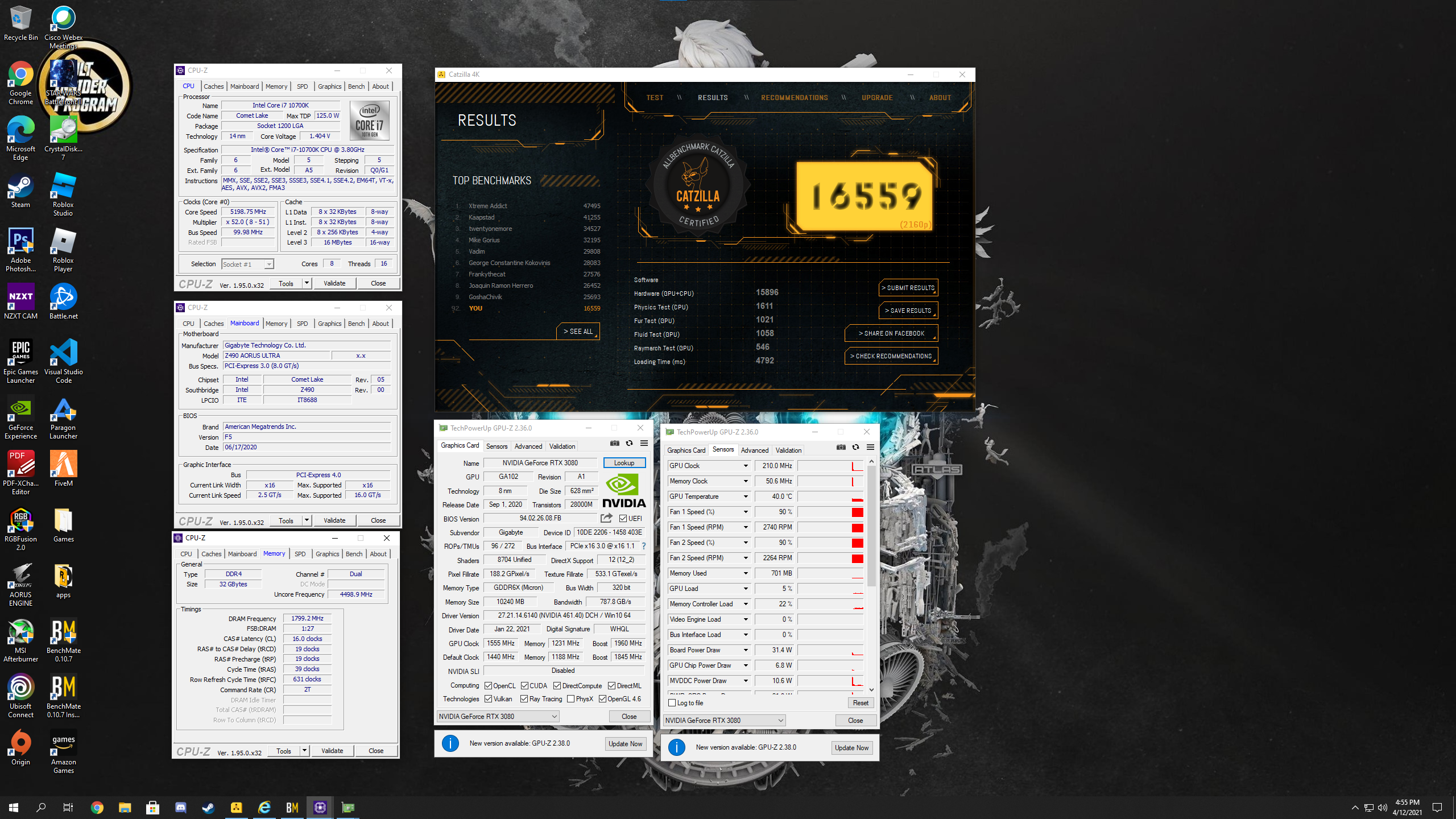The height and width of the screenshot is (819, 1456).
Task: Open the Adobe Photoshop desktop icon
Action: (x=20, y=250)
